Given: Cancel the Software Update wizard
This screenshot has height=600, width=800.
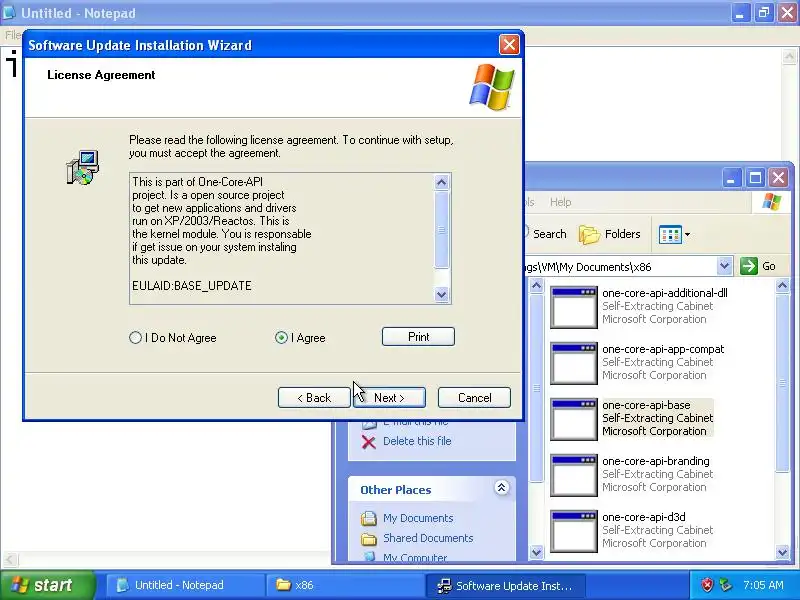Looking at the screenshot, I should pos(474,397).
